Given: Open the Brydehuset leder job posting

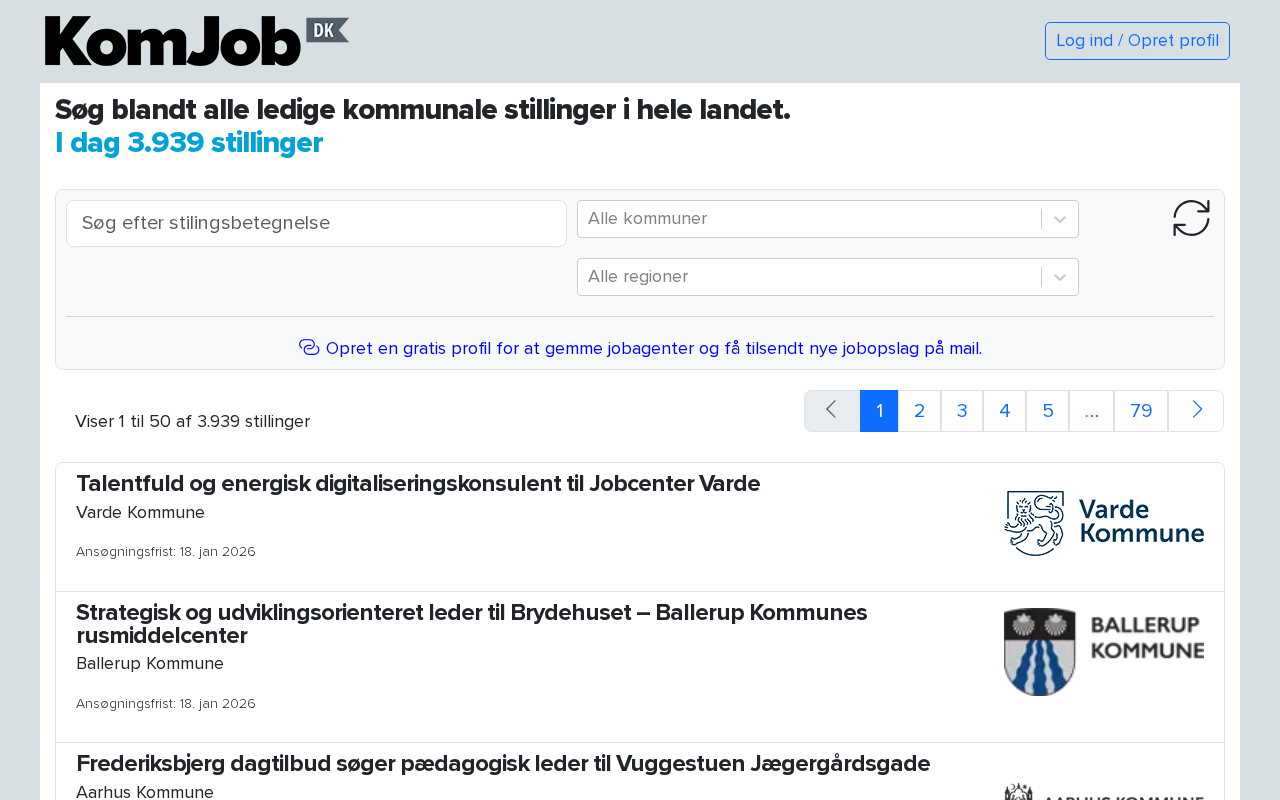Looking at the screenshot, I should [x=472, y=624].
